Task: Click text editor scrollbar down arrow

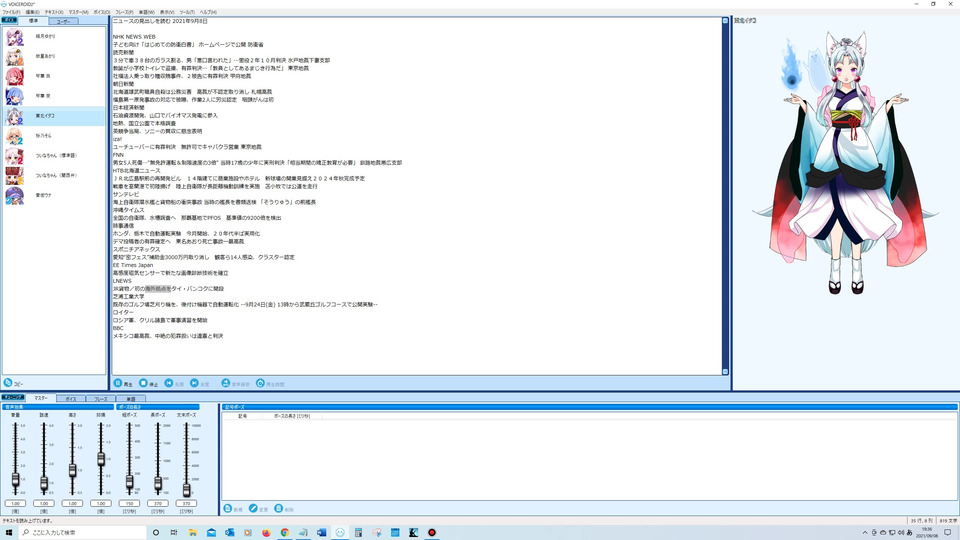Action: pos(726,372)
